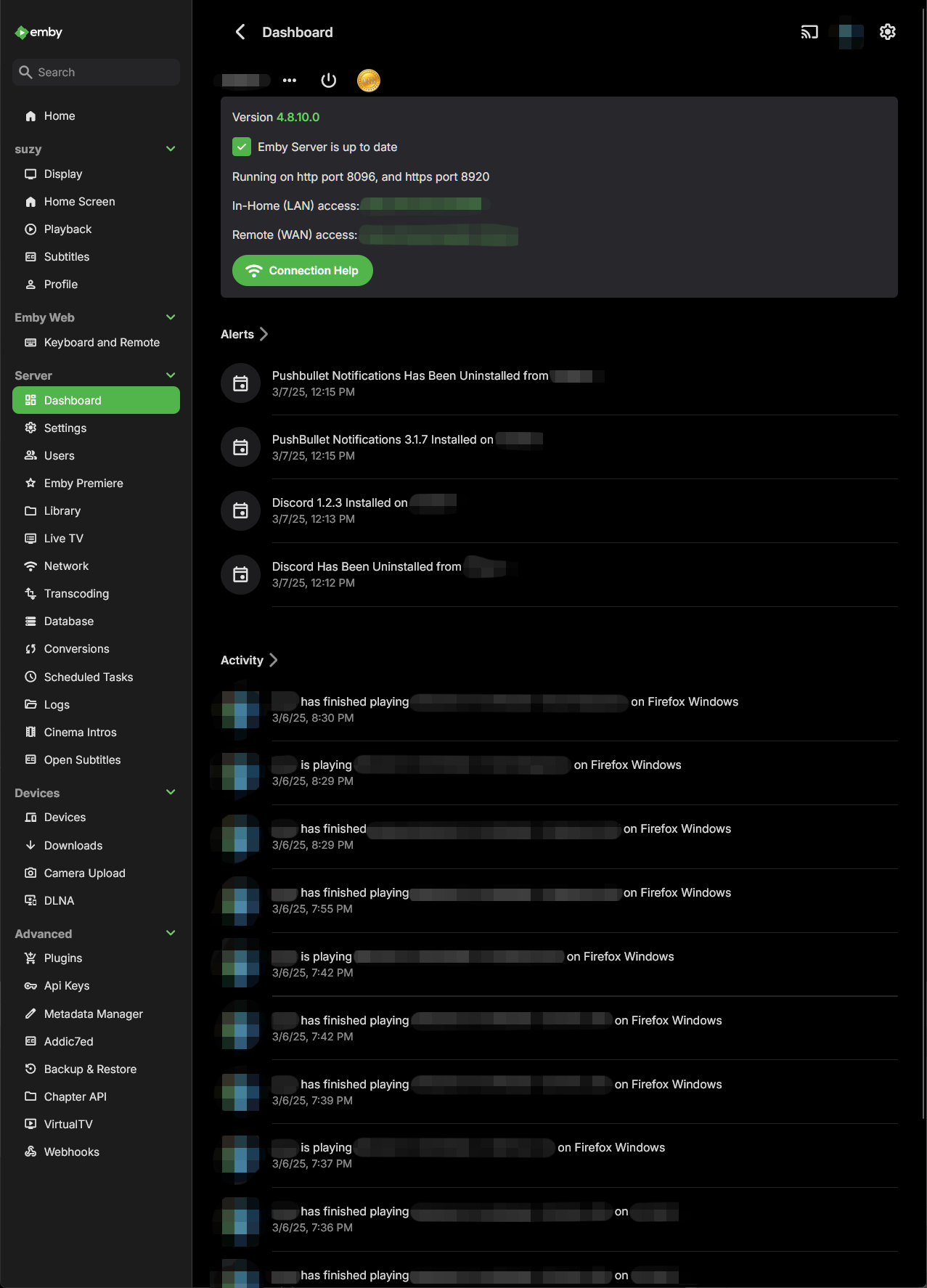Collapse the Server section chevron
Viewport: 927px width, 1288px height.
click(x=171, y=375)
